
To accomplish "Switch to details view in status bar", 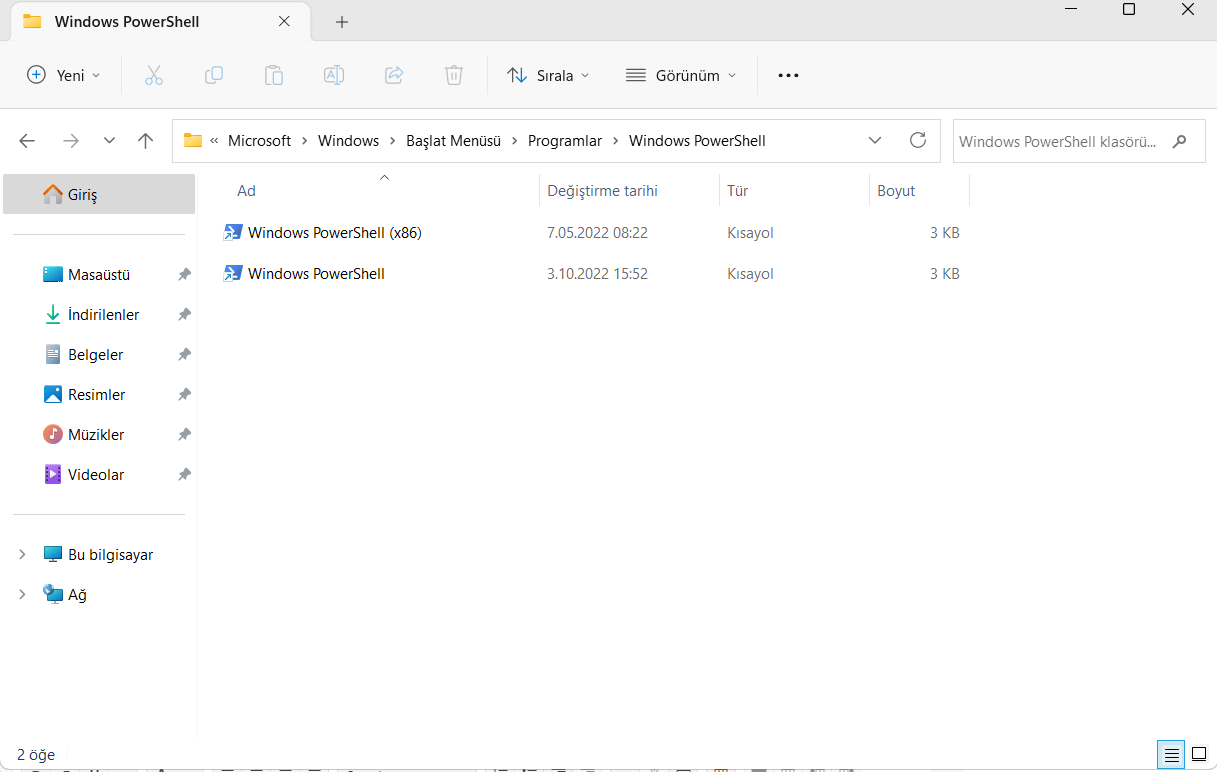I will pos(1171,754).
